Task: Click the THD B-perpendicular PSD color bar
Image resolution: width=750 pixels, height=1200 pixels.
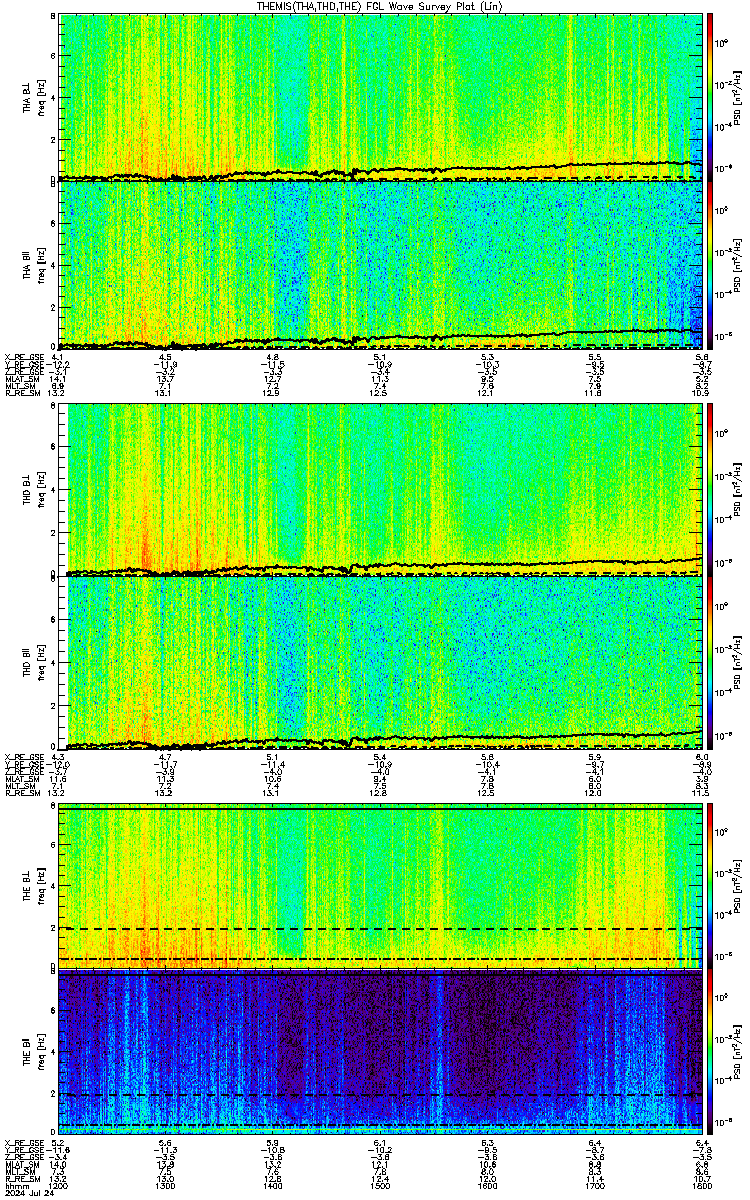Action: 711,489
